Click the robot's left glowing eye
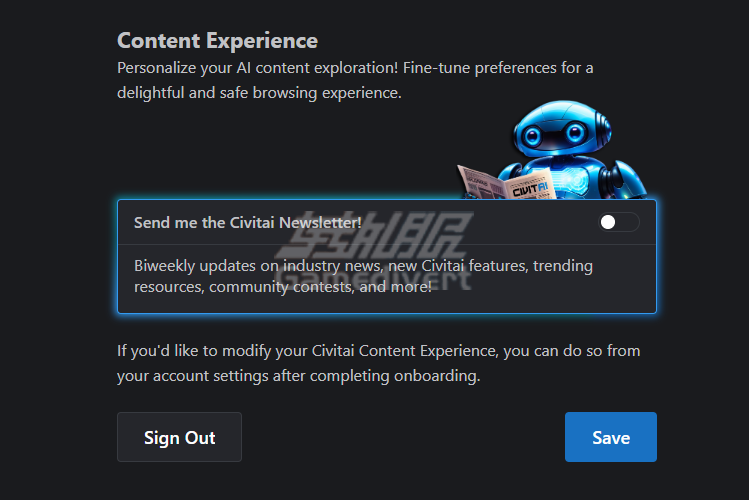Image resolution: width=749 pixels, height=500 pixels. click(533, 137)
